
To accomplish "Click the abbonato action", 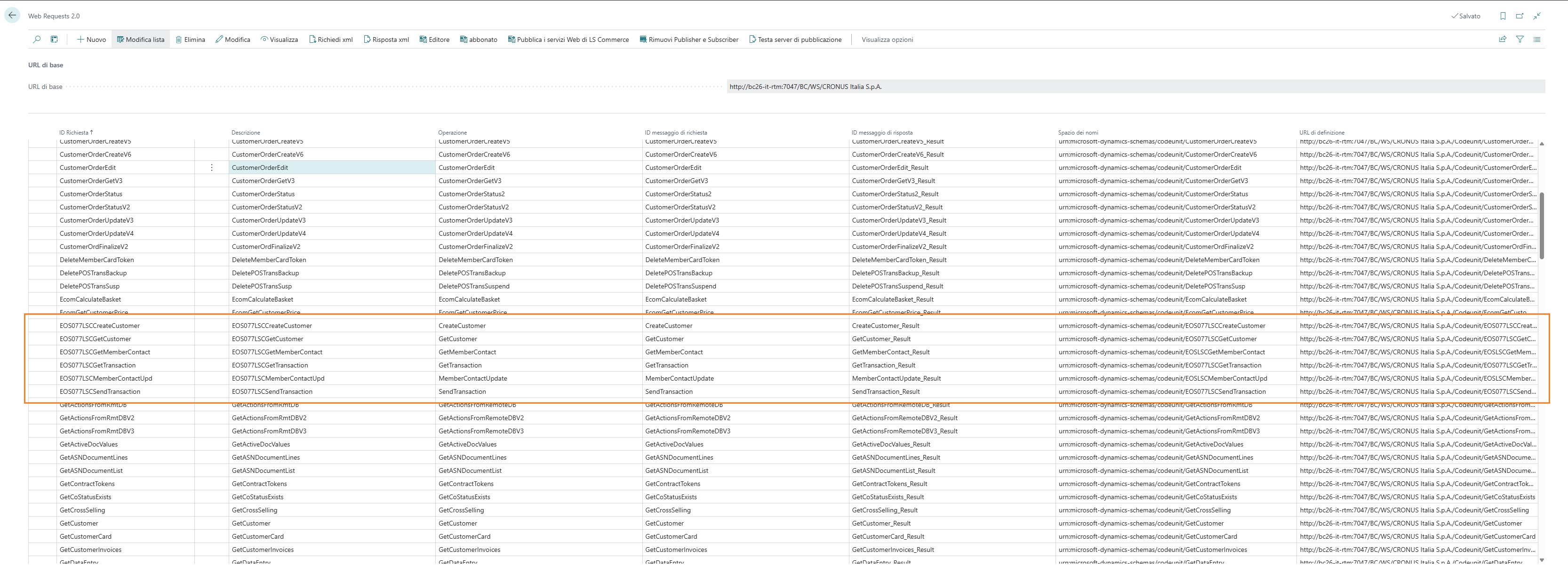I will coord(479,40).
